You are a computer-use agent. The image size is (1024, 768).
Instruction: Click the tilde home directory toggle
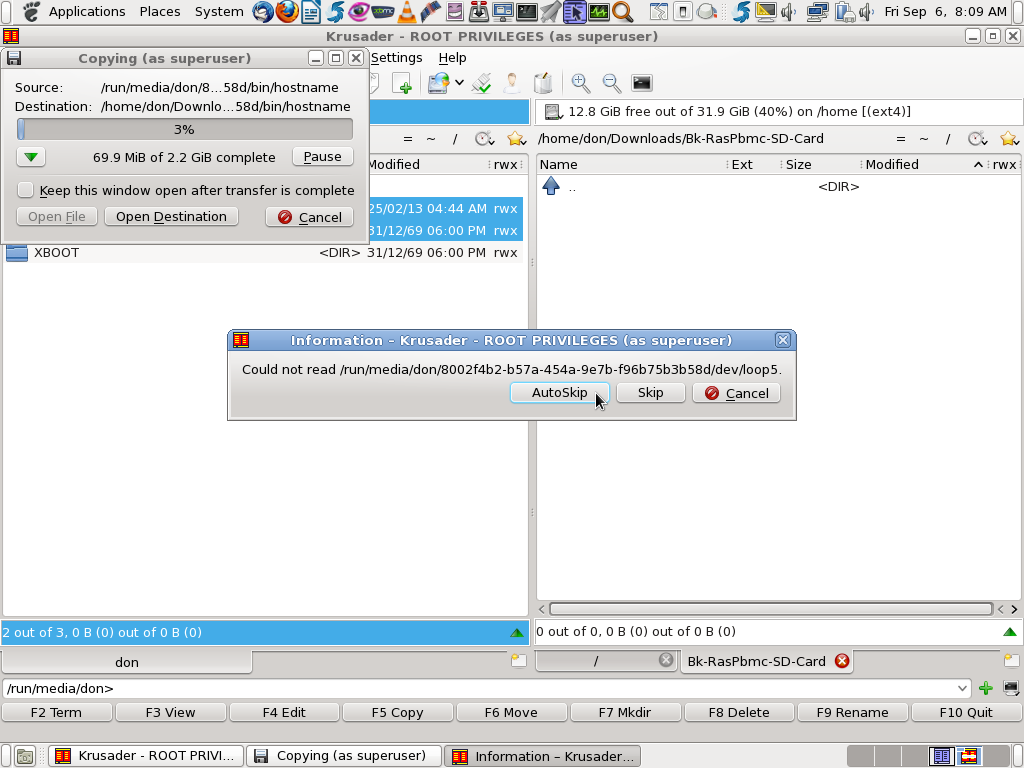[x=430, y=140]
